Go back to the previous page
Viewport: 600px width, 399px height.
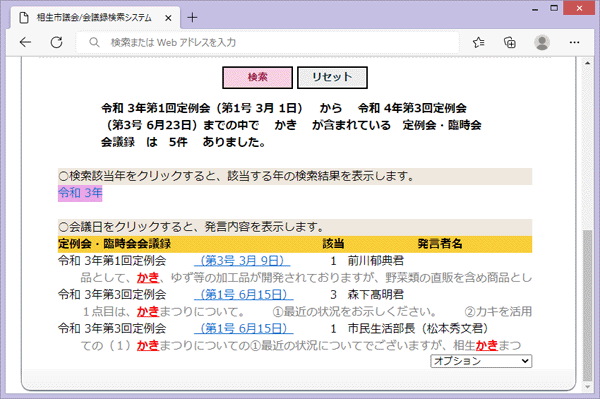point(25,42)
